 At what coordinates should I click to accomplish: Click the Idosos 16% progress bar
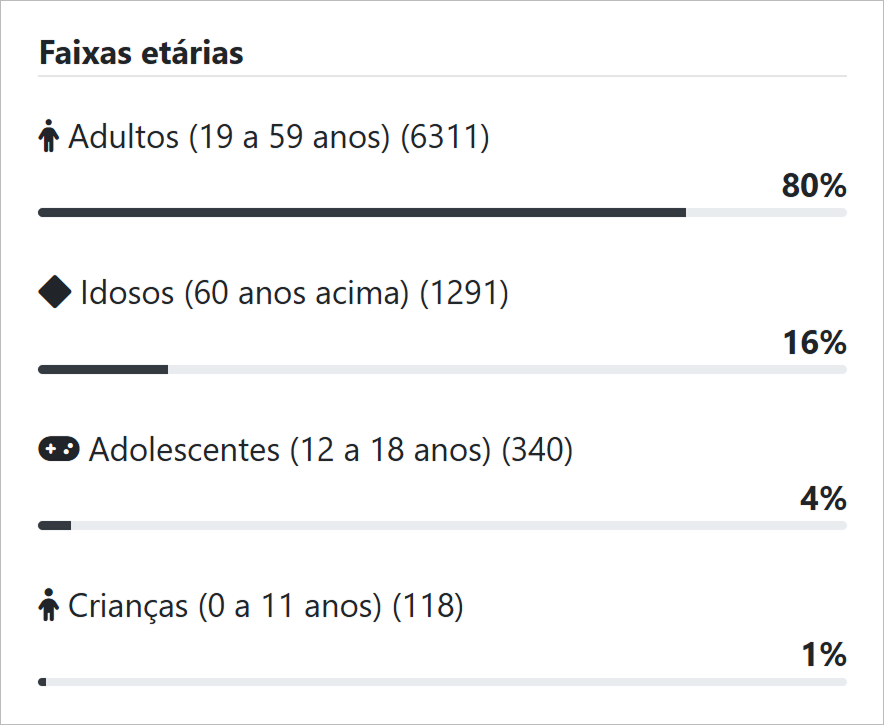click(x=442, y=369)
